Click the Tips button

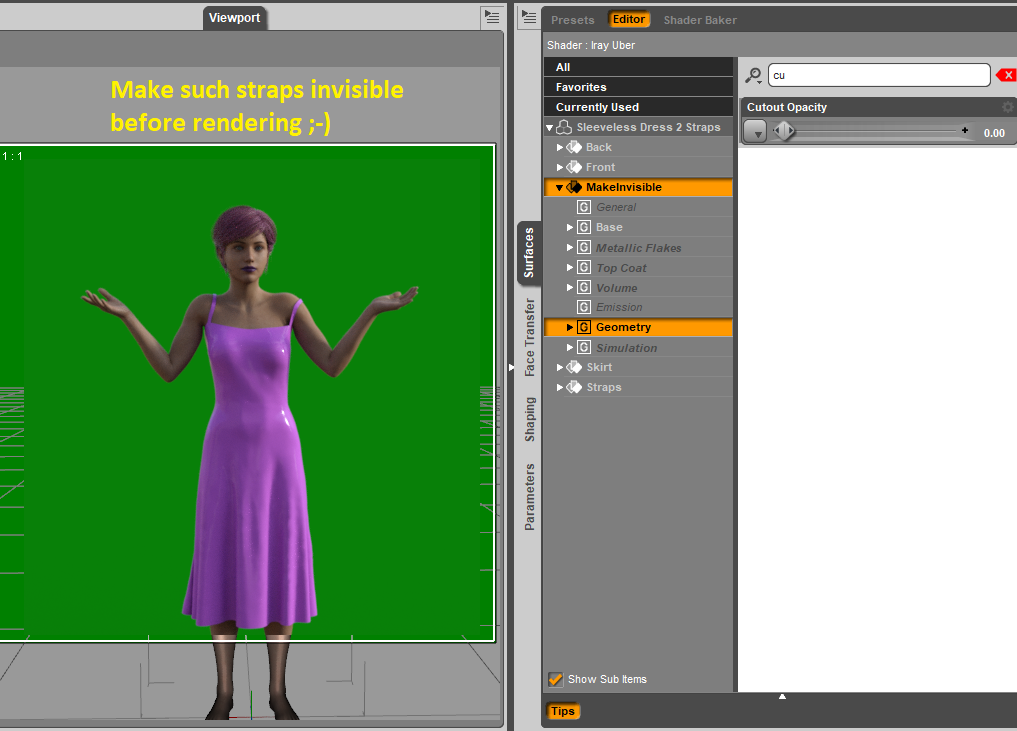click(x=562, y=711)
